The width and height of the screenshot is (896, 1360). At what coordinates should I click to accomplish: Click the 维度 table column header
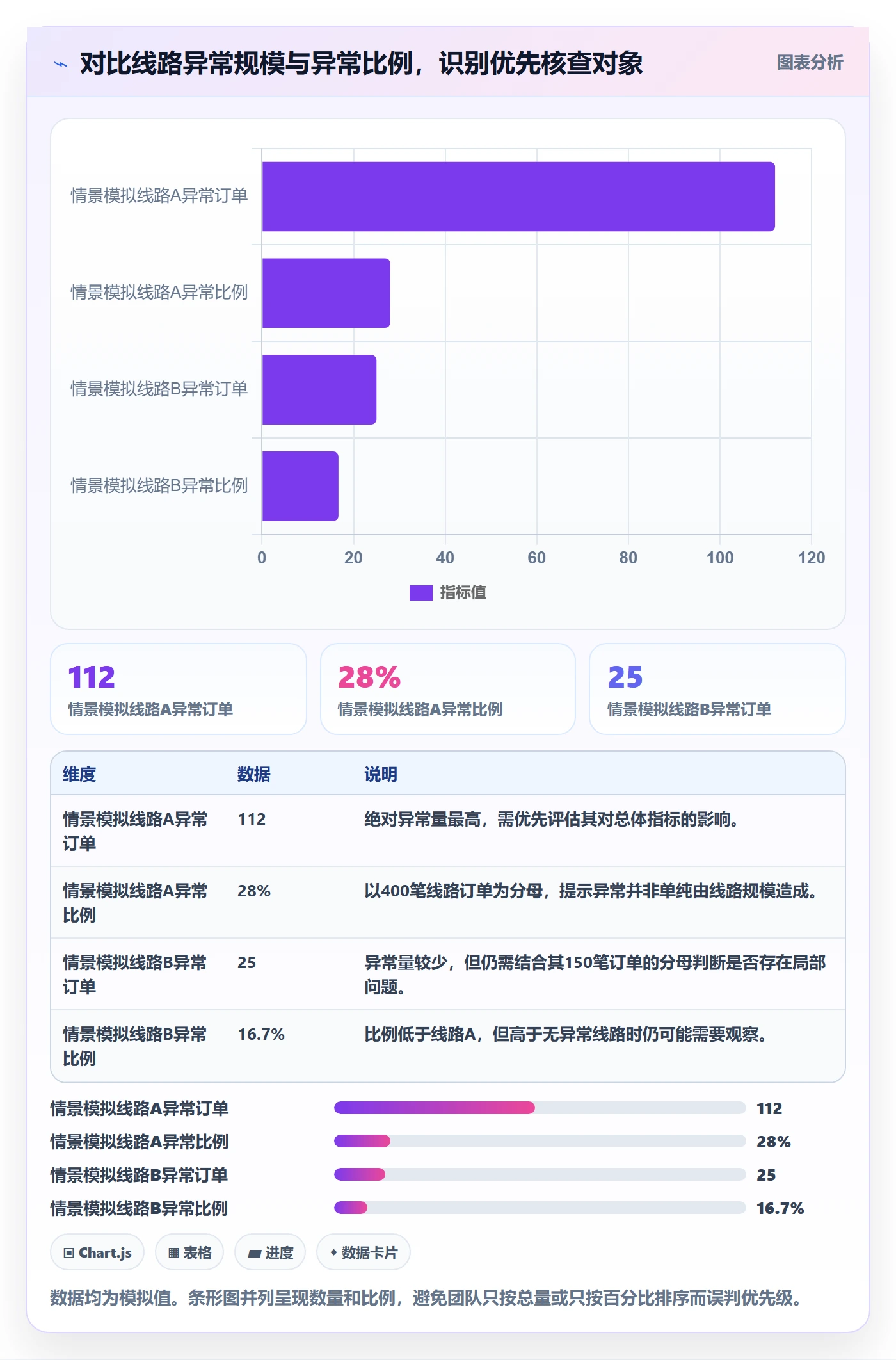(79, 774)
